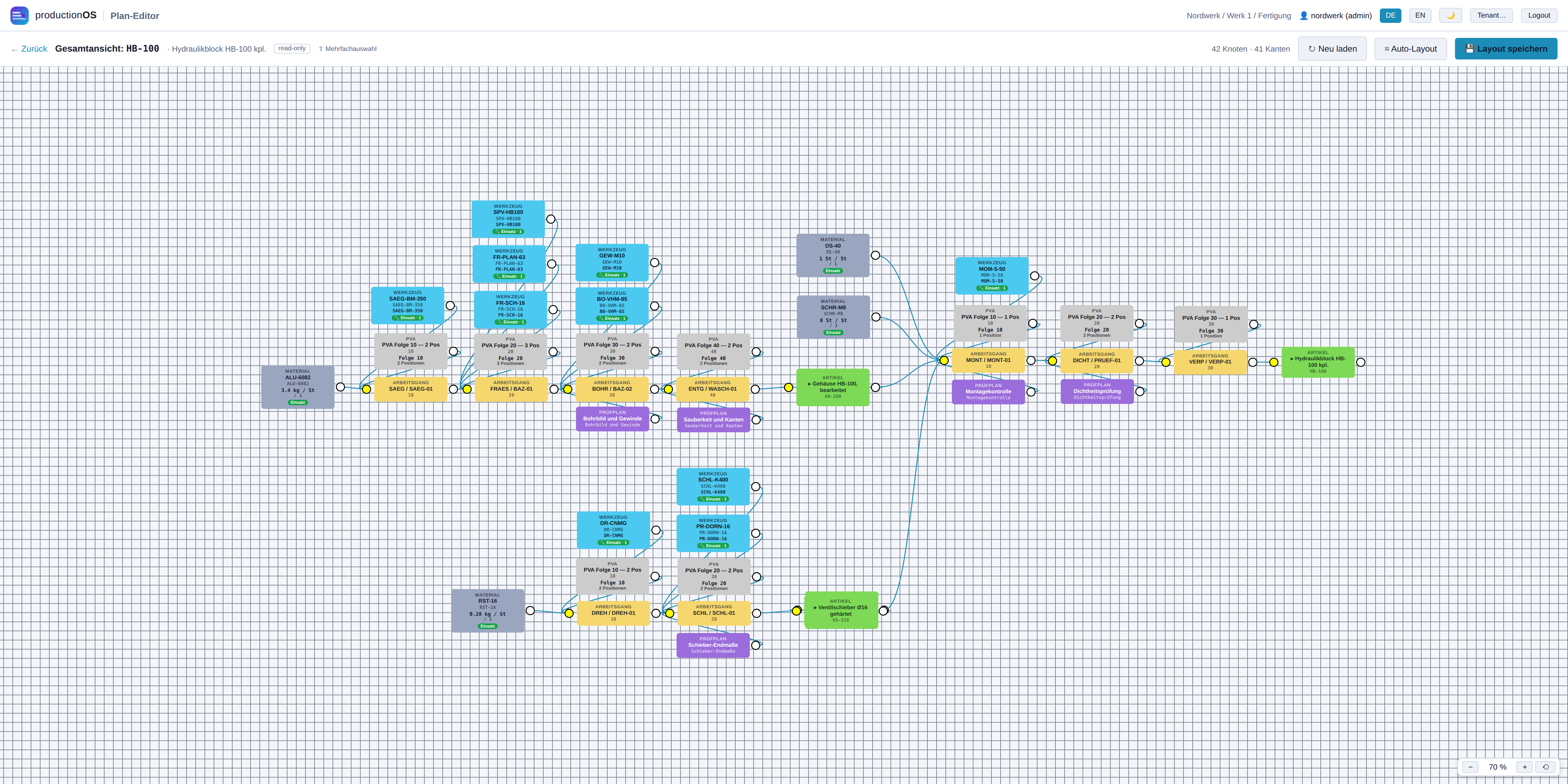Click output handle of ALU-6082 node
Viewport: 1568px width, 784px height.
click(x=340, y=387)
